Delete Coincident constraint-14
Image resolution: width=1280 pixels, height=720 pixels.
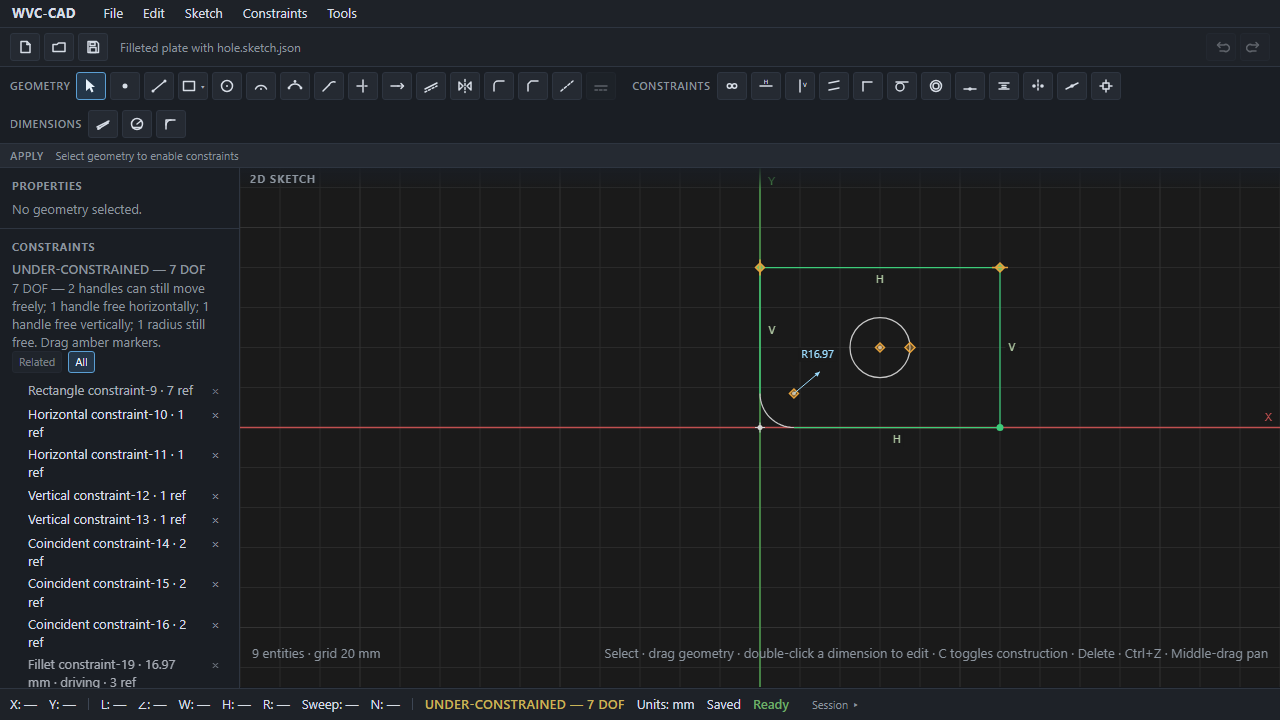pyautogui.click(x=215, y=544)
